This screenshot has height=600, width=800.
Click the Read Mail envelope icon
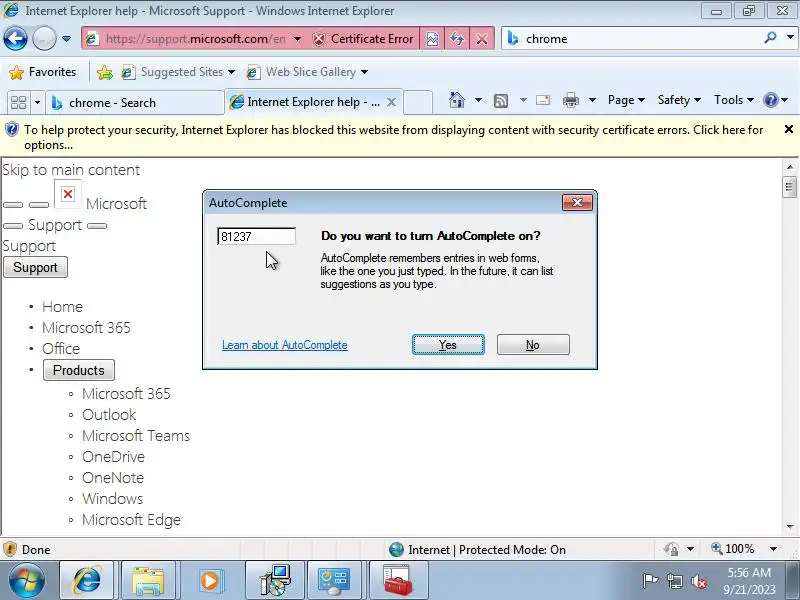tap(543, 100)
